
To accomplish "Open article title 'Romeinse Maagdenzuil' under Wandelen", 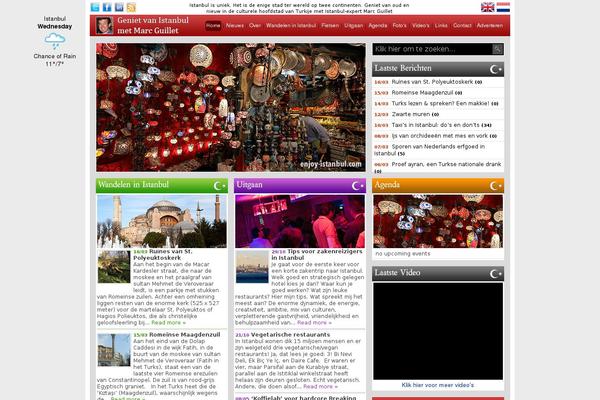I will click(184, 335).
